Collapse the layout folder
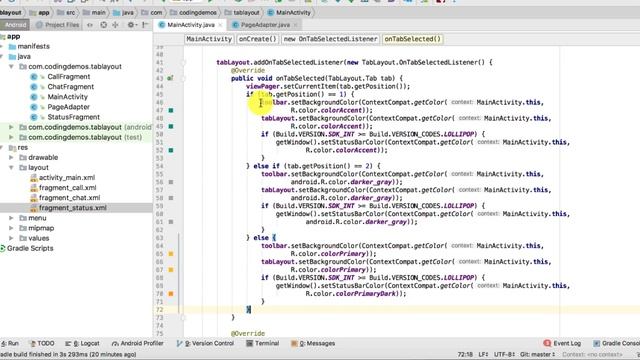Screen dimensions: 640x360 11,167
